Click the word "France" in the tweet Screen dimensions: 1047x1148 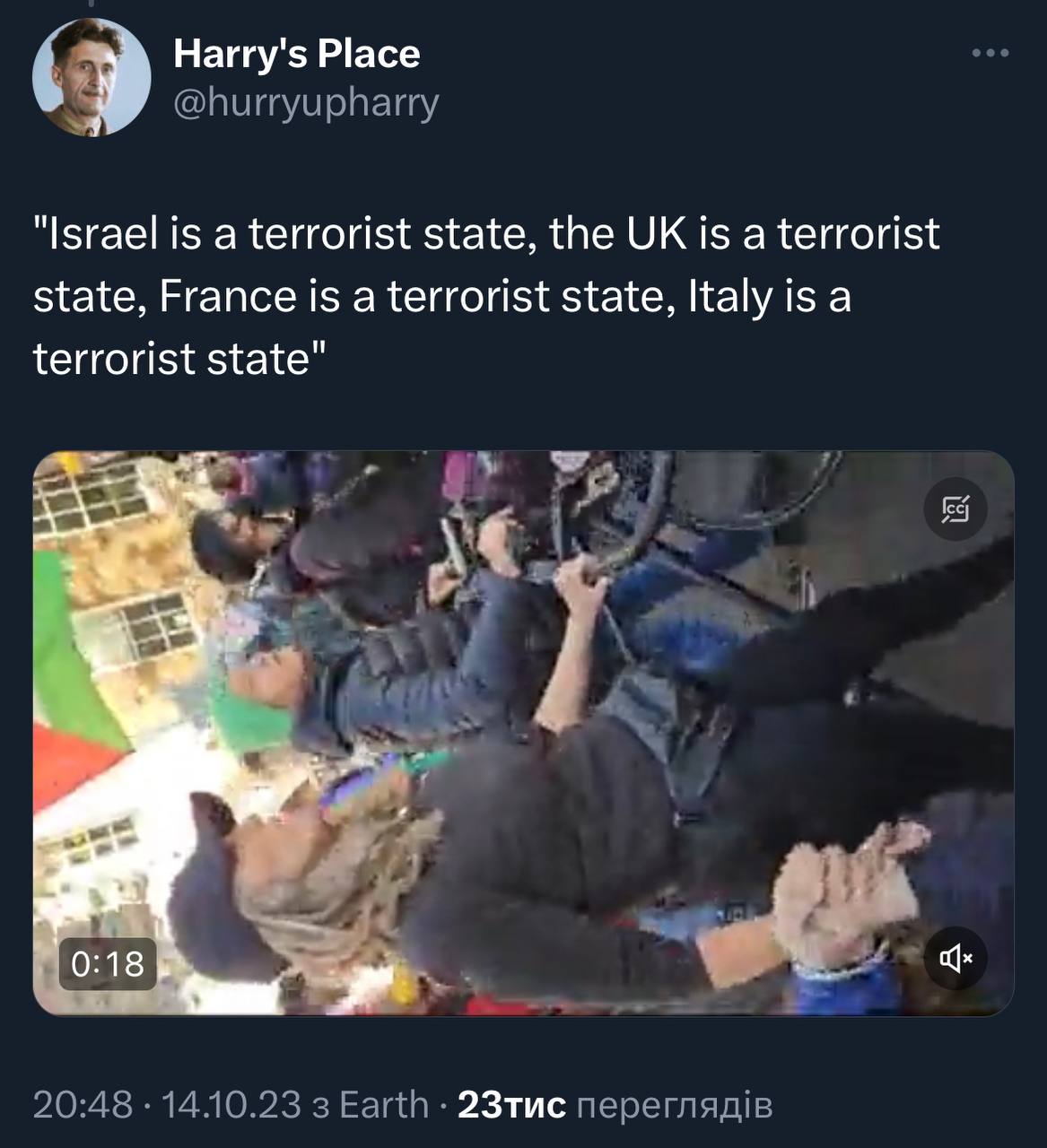pos(226,297)
